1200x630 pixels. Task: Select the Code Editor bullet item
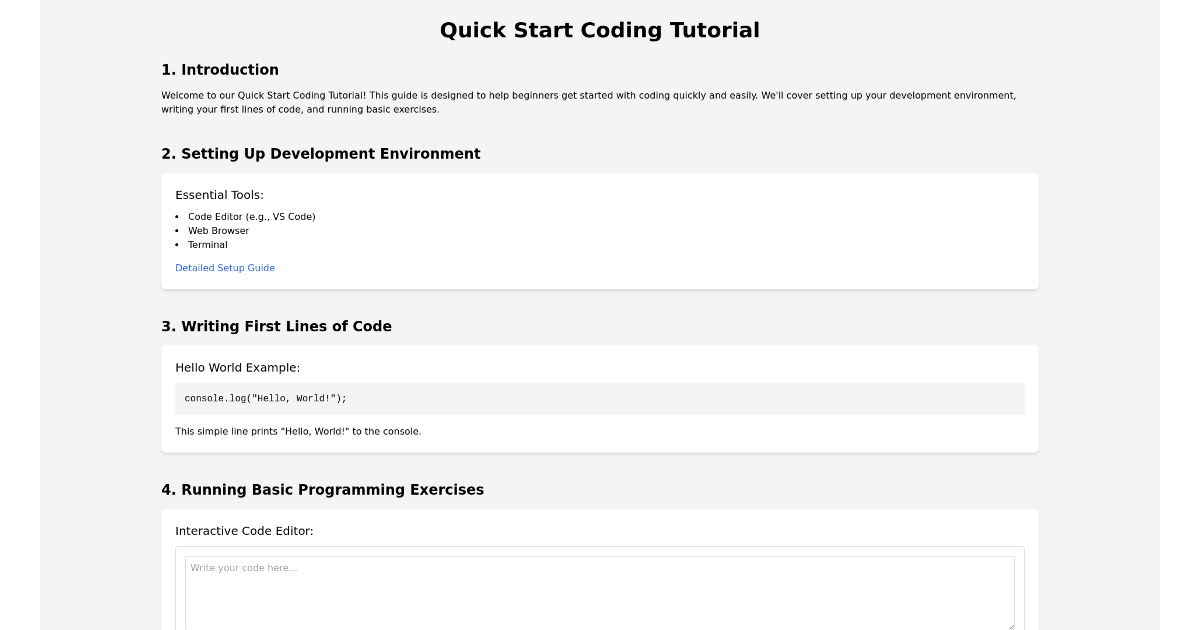tap(251, 216)
